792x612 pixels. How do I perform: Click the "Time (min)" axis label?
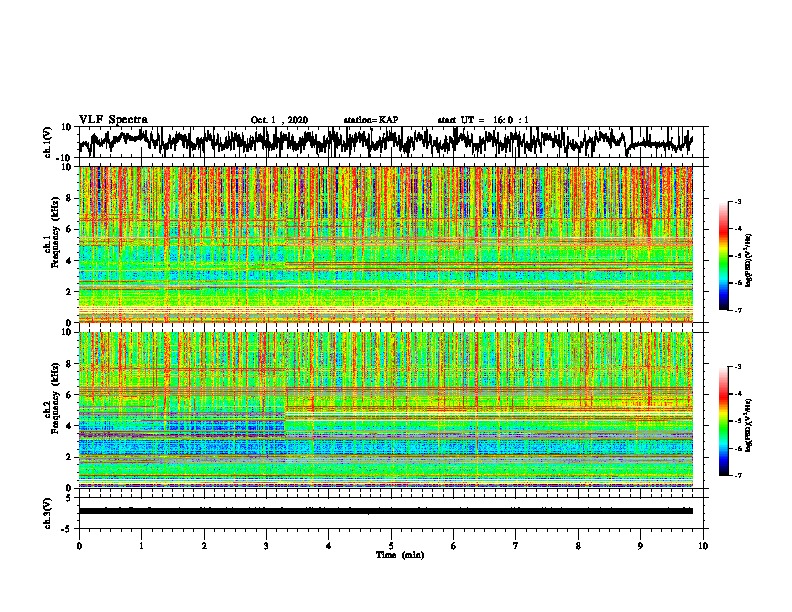[x=400, y=555]
